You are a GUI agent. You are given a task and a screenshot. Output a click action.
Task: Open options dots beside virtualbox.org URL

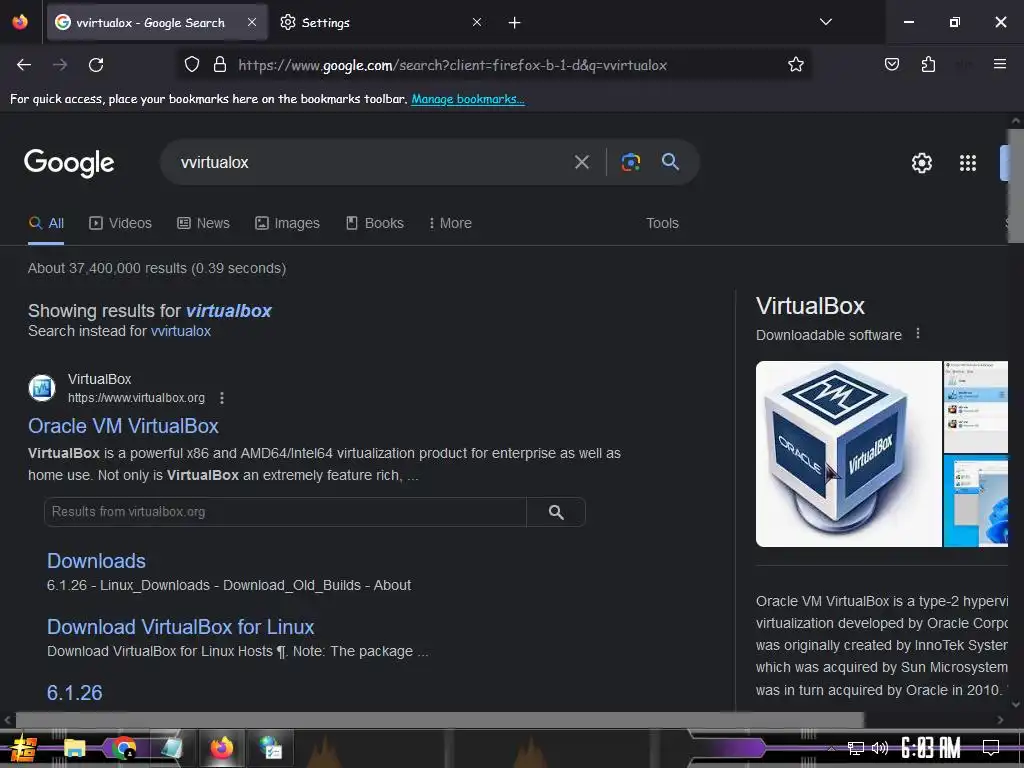click(222, 398)
